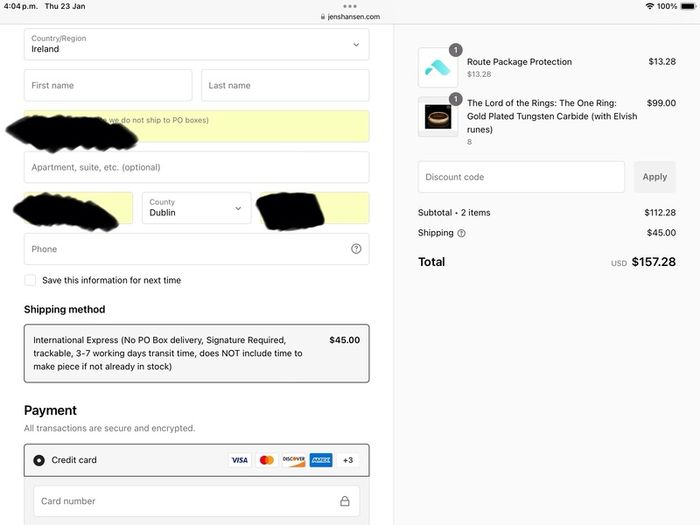This screenshot has width=700, height=525.
Task: Click the jenshansen.com address bar
Action: point(350,17)
